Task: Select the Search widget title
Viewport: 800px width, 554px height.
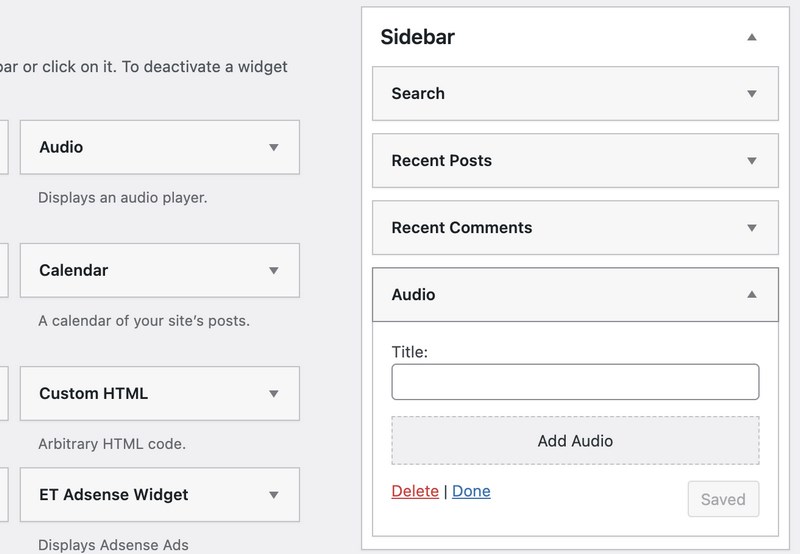Action: pyautogui.click(x=418, y=93)
